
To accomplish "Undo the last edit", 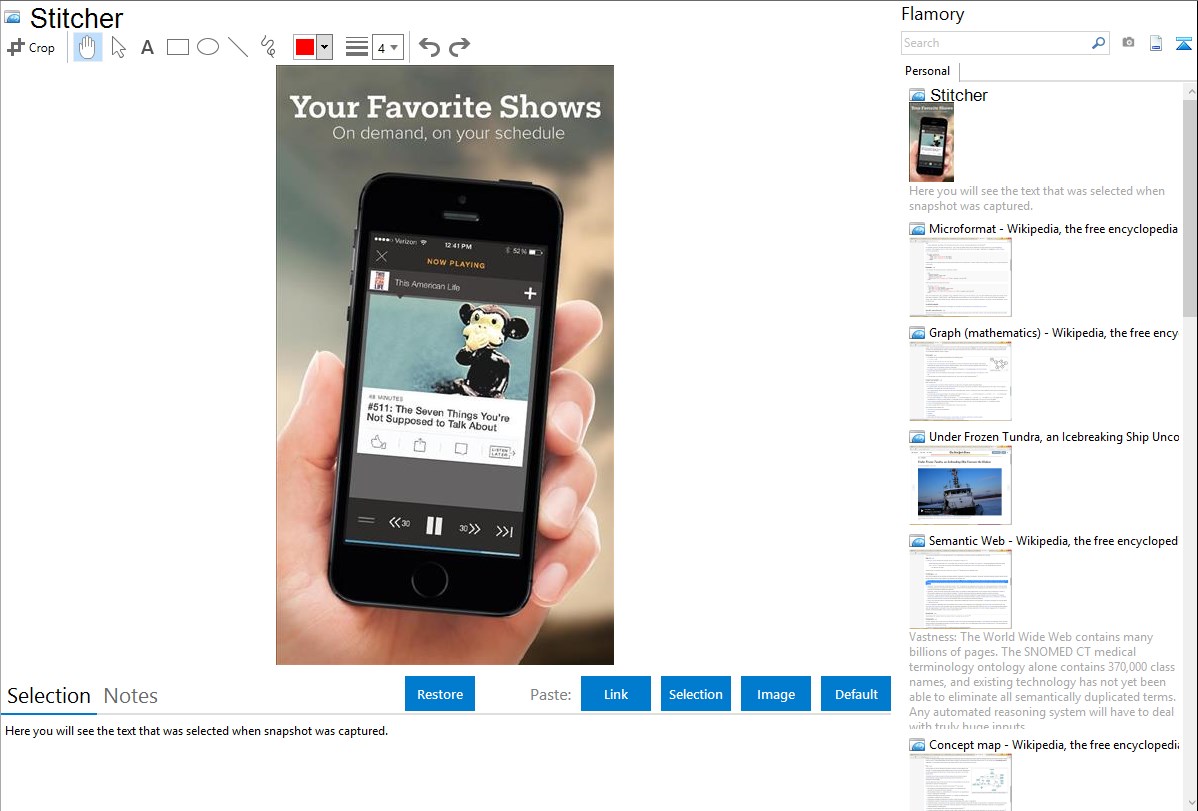I will (x=429, y=47).
